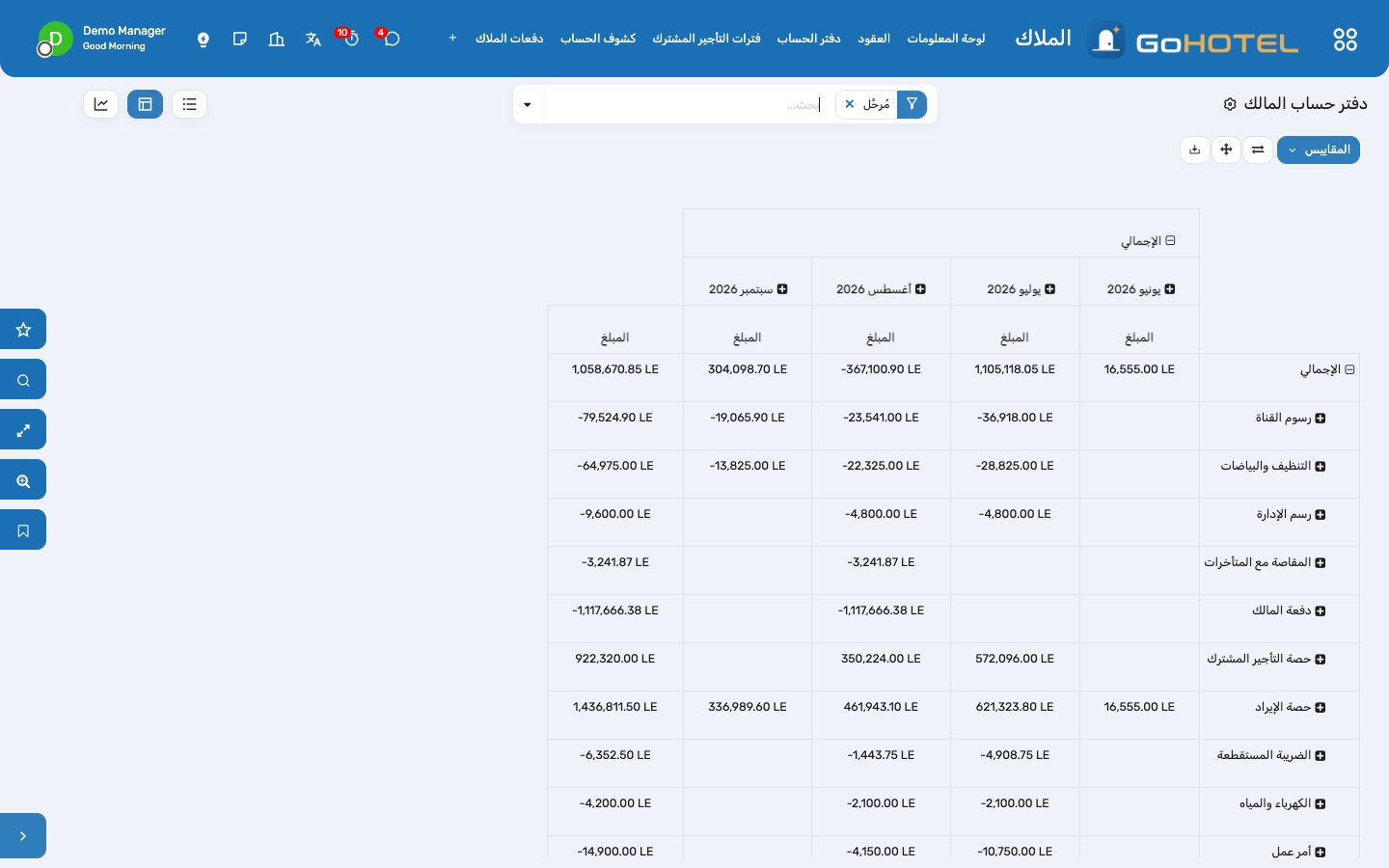The image size is (1389, 868).
Task: Click the translate language icon
Action: 313,39
